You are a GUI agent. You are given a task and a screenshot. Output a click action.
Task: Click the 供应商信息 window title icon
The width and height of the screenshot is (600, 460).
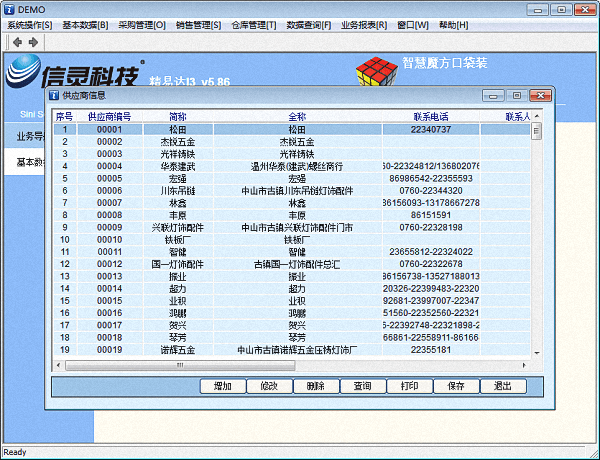tap(53, 96)
